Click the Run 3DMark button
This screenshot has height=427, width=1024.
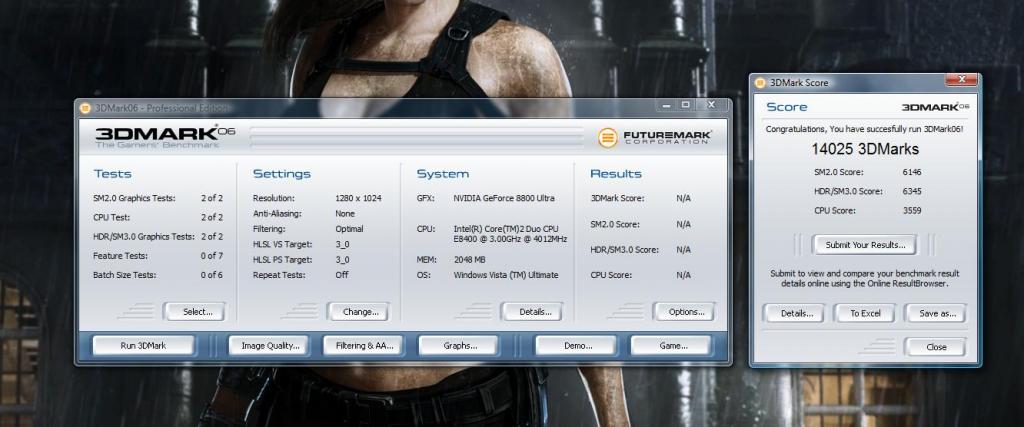tap(144, 345)
